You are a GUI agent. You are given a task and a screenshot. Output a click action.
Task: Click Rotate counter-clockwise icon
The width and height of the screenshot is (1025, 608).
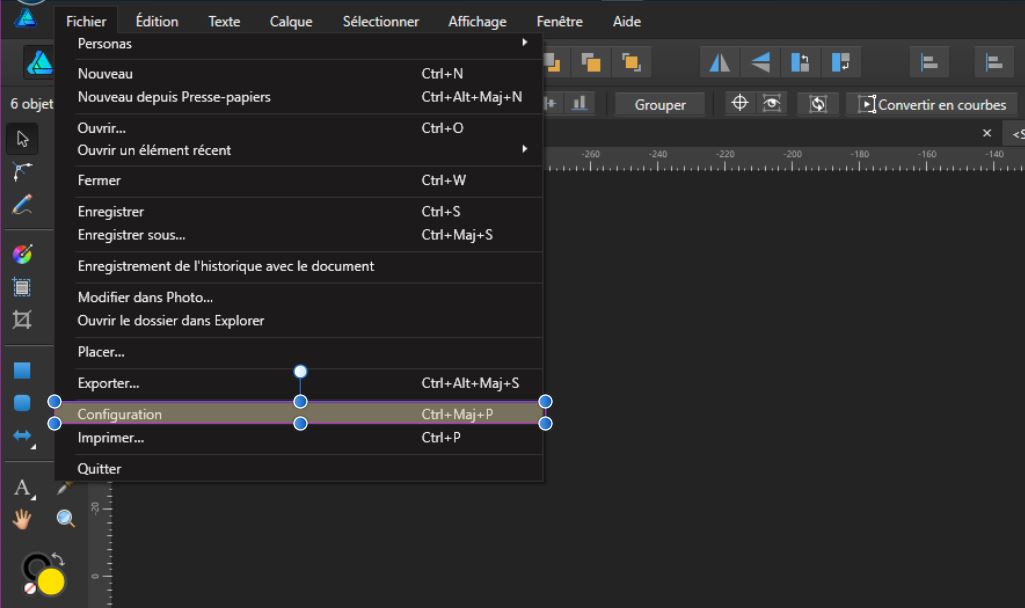[x=800, y=63]
